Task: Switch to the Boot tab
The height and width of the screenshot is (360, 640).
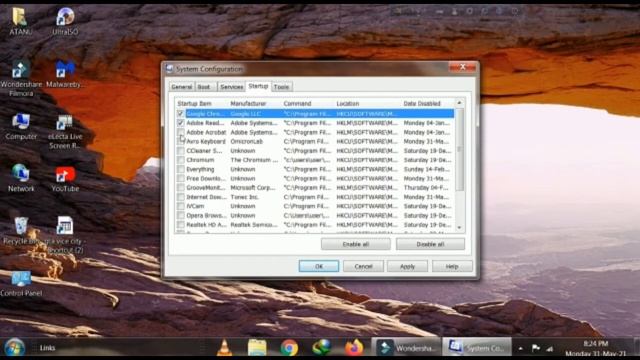Action: pos(204,87)
